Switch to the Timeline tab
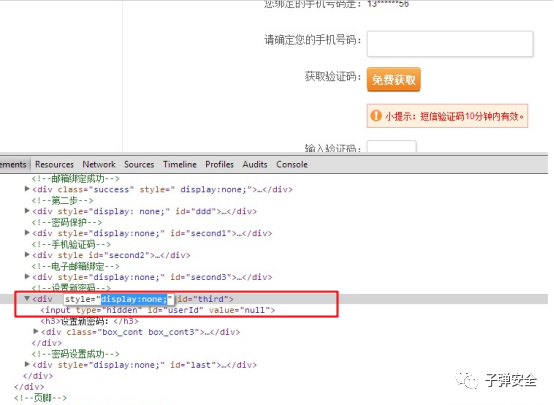This screenshot has height=405, width=554. [180, 164]
